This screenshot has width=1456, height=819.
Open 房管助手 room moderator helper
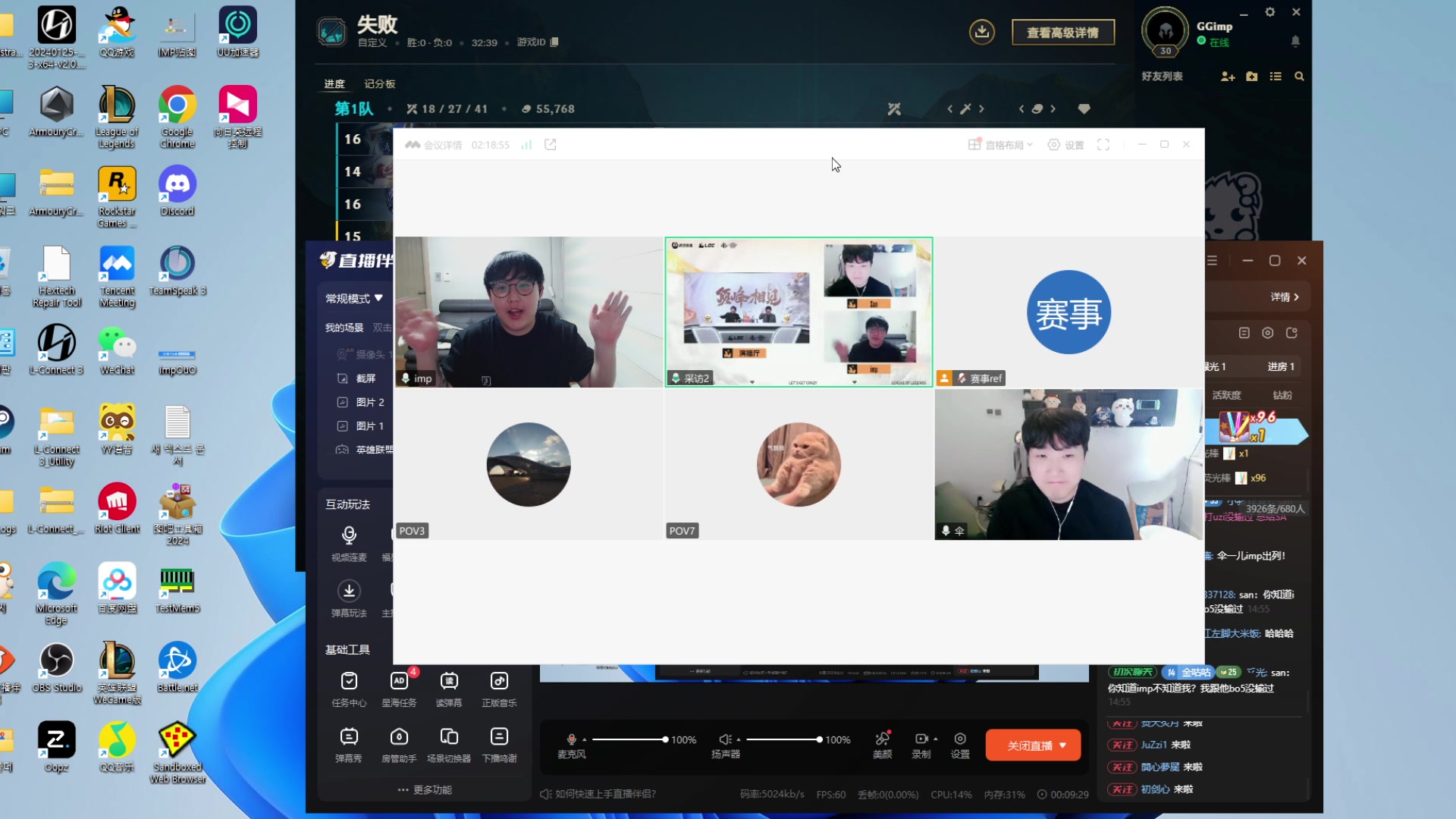[399, 745]
